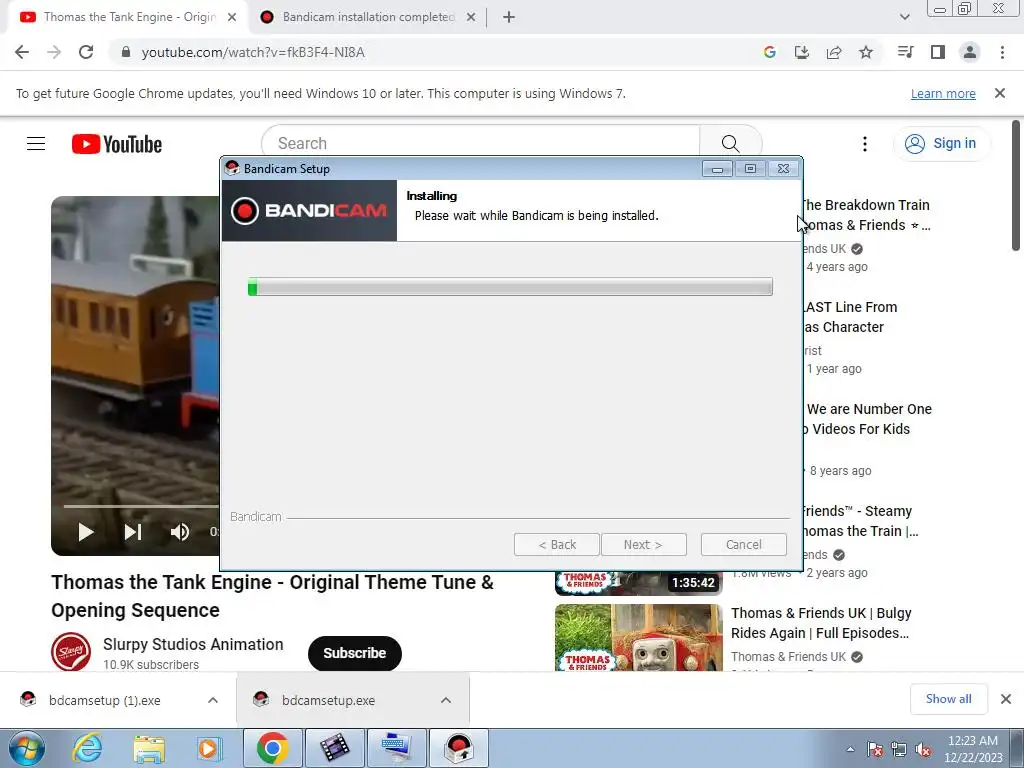Click network icon in system tray
Image resolution: width=1024 pixels, height=768 pixels.
(x=899, y=749)
